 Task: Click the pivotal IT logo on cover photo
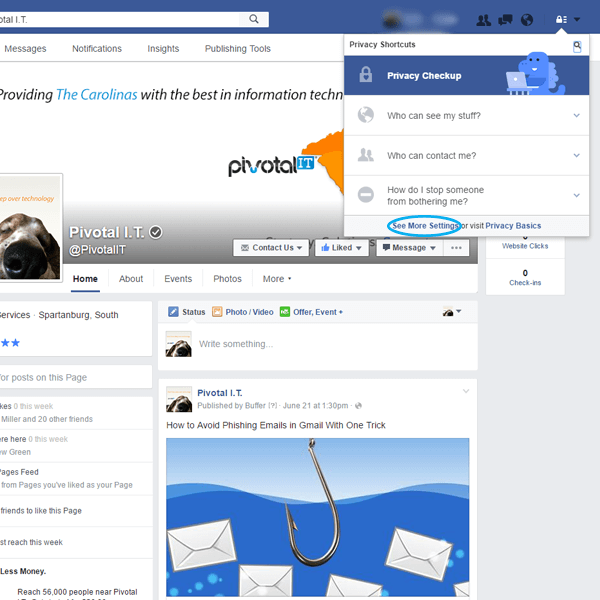pyautogui.click(x=271, y=166)
